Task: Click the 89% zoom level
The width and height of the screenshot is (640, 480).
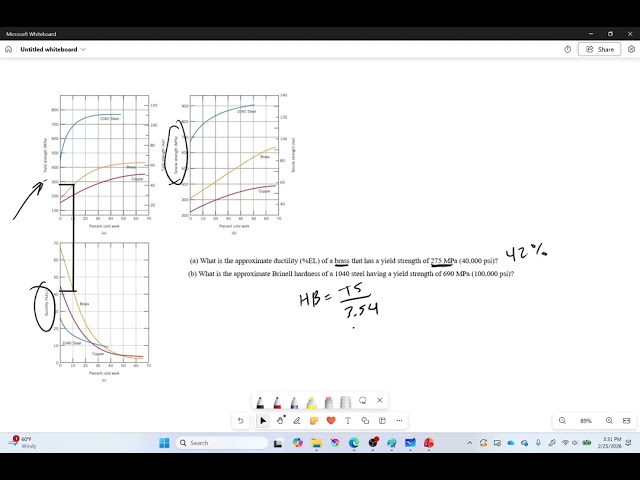Action: (586, 421)
